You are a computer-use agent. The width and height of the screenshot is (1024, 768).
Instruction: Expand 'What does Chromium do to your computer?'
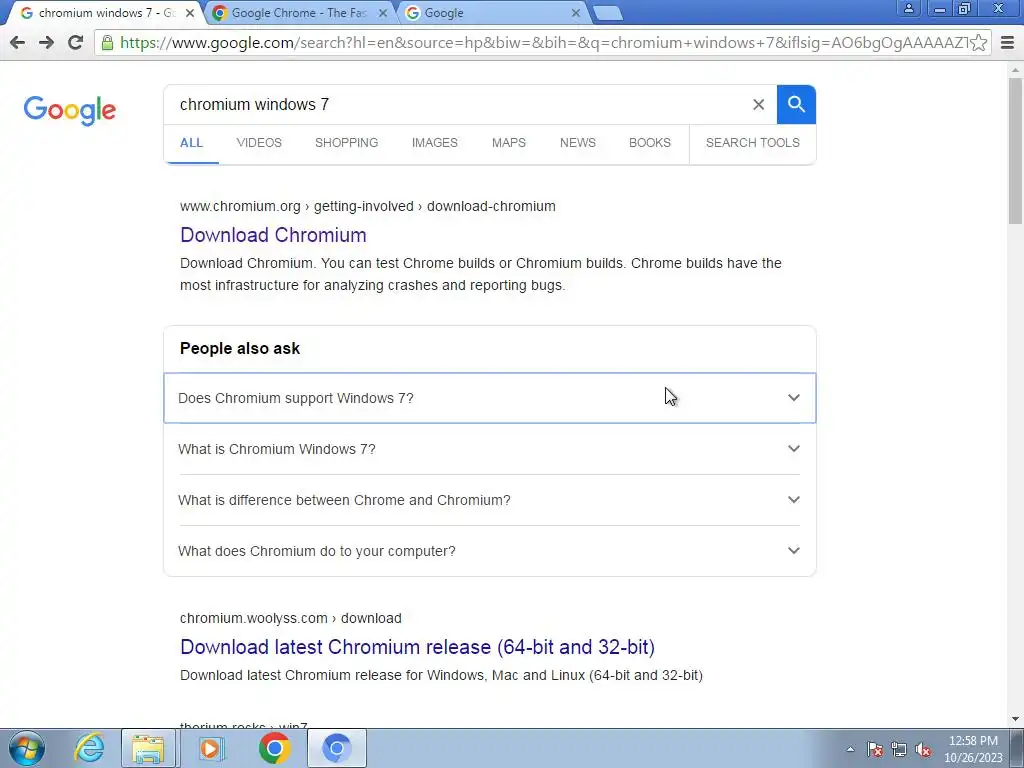pos(490,551)
